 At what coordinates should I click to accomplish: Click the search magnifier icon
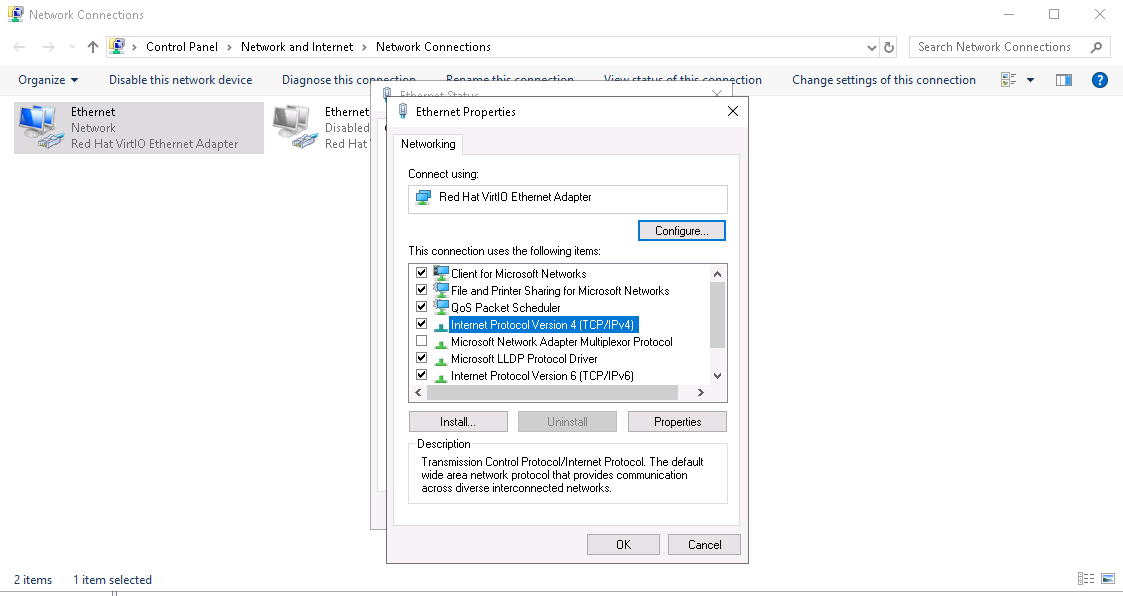tap(1096, 47)
